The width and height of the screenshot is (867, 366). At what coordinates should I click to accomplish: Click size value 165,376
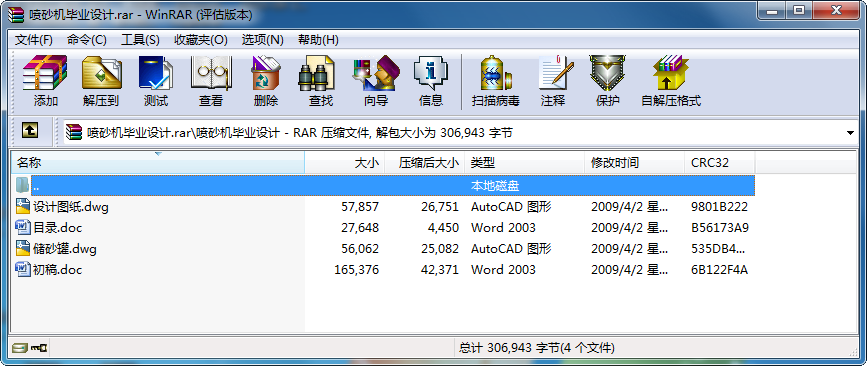(357, 270)
